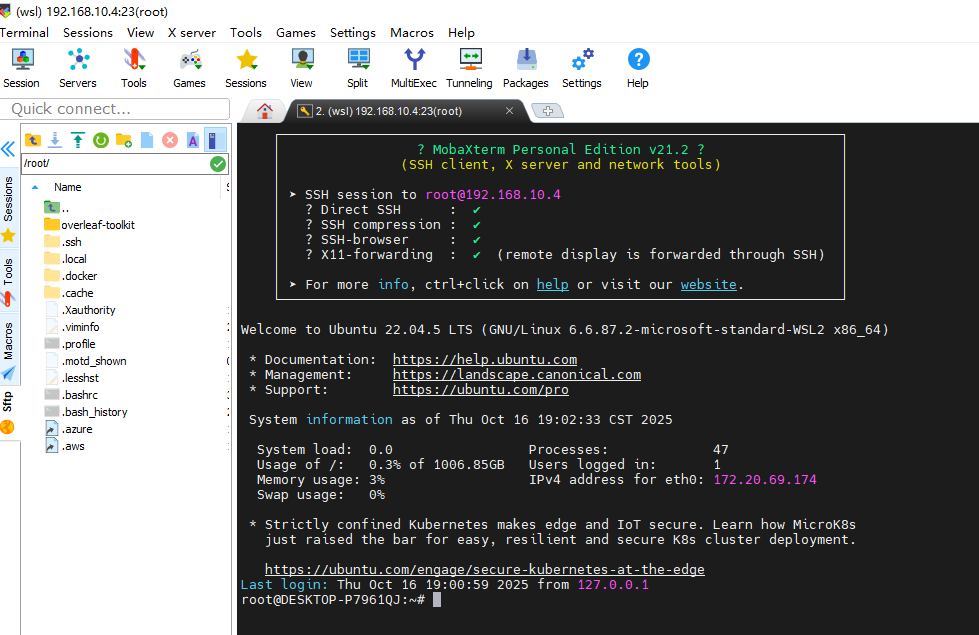
Task: Refresh the SFTP folder with green icon
Action: [x=101, y=140]
